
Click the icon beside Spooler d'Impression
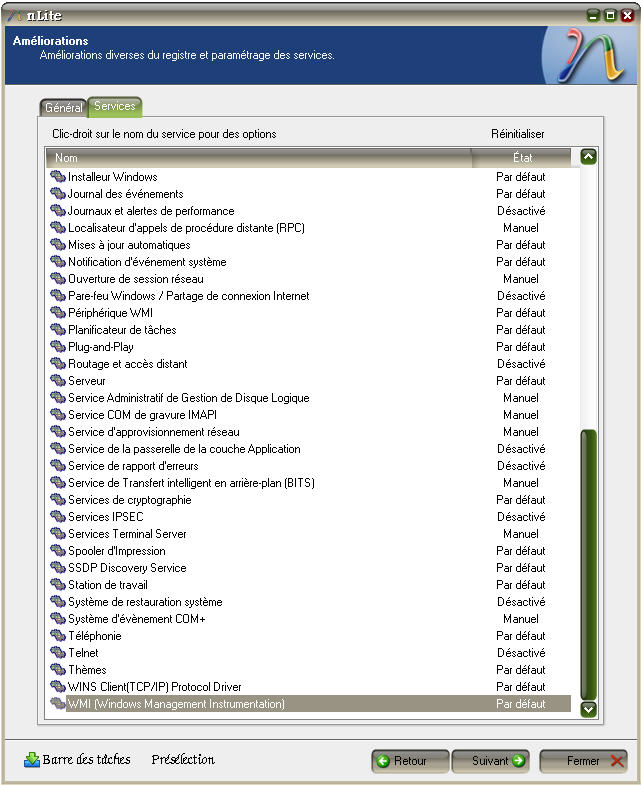pos(58,551)
